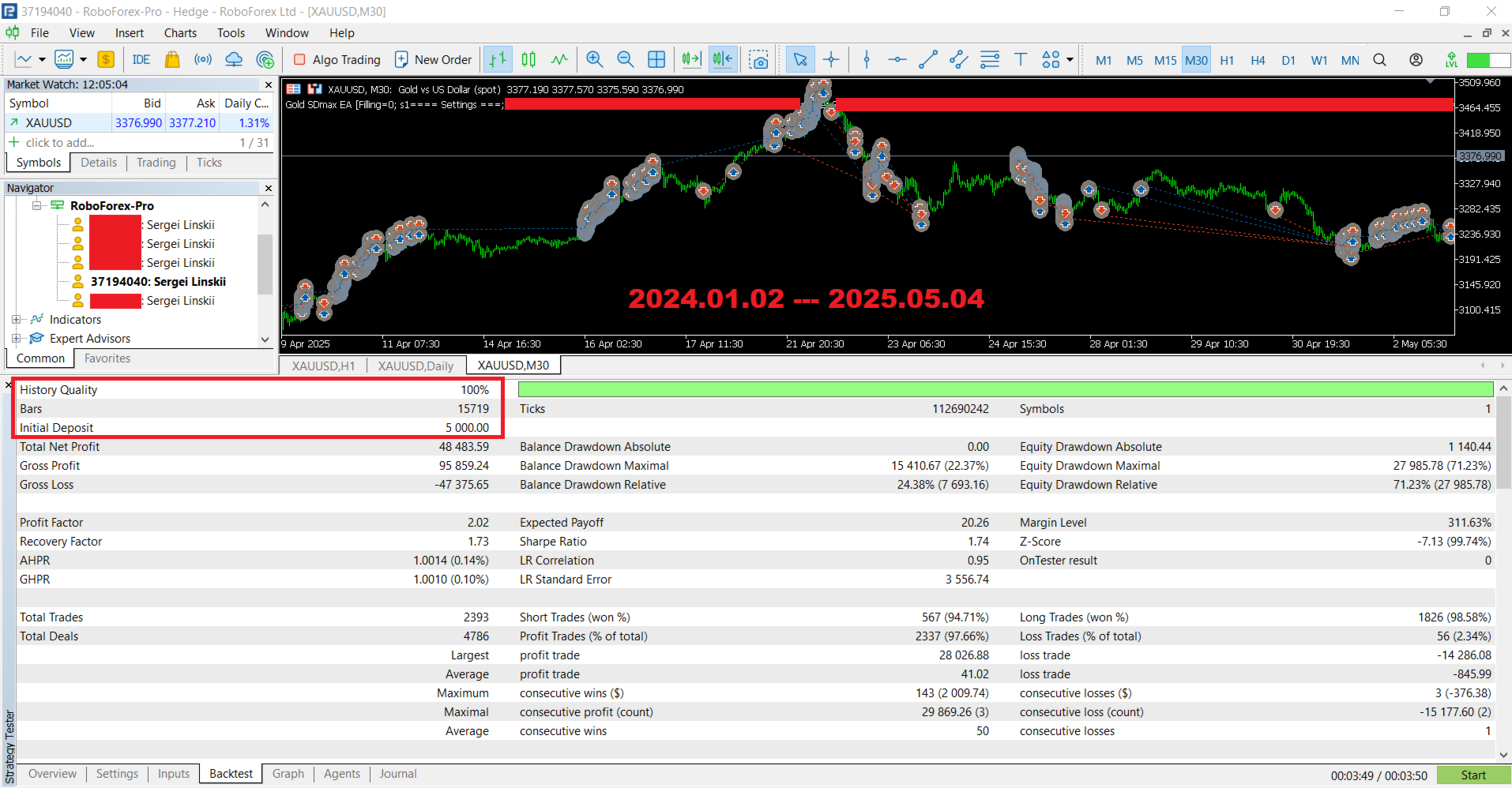Viewport: 1512px width, 788px height.
Task: Open the Inputs tab in Strategy Tester
Action: click(173, 774)
